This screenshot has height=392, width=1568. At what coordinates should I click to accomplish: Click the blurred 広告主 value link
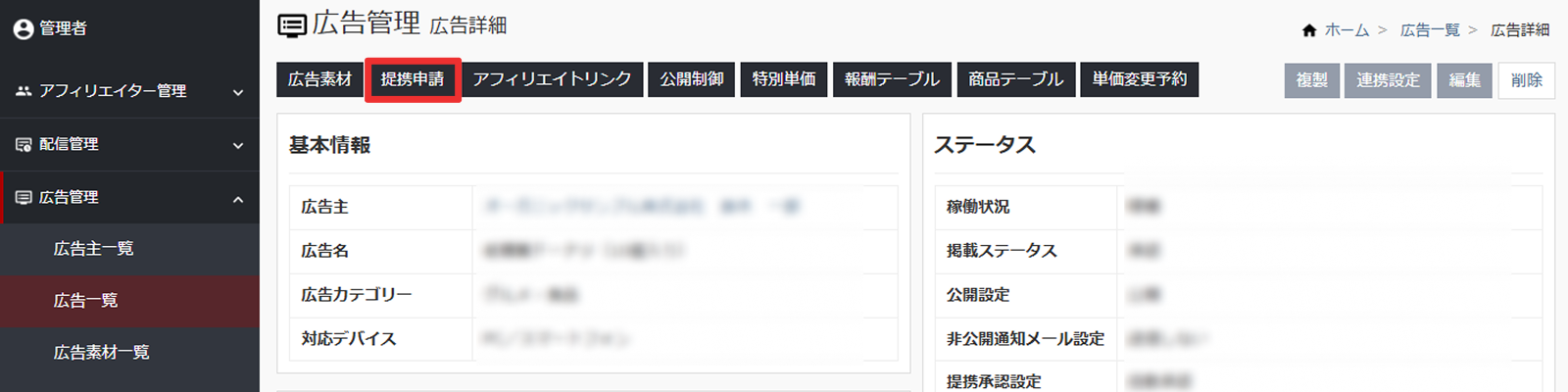click(x=643, y=207)
